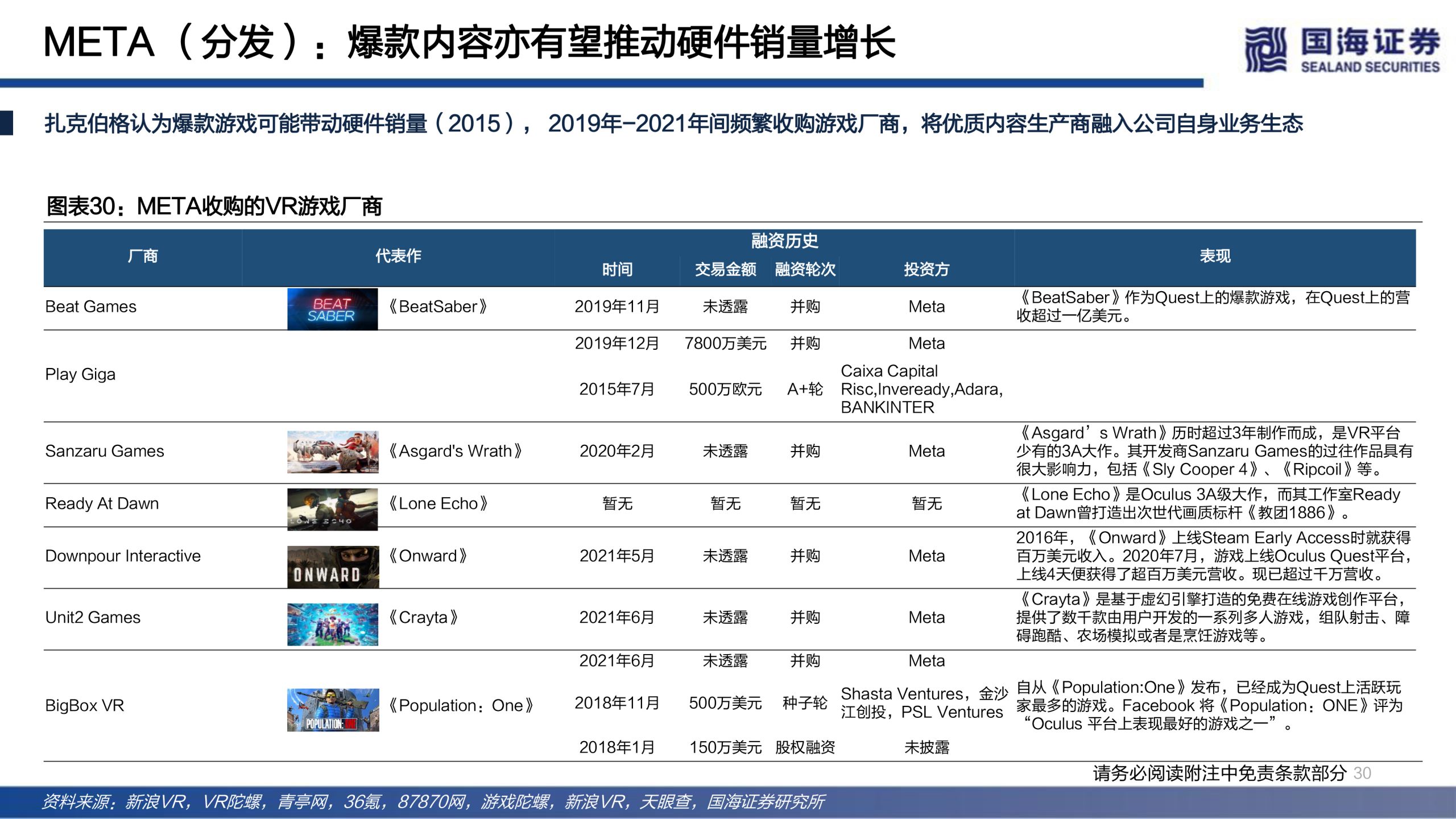Click the 《Onward》 title text
The height and width of the screenshot is (819, 1456).
click(428, 556)
